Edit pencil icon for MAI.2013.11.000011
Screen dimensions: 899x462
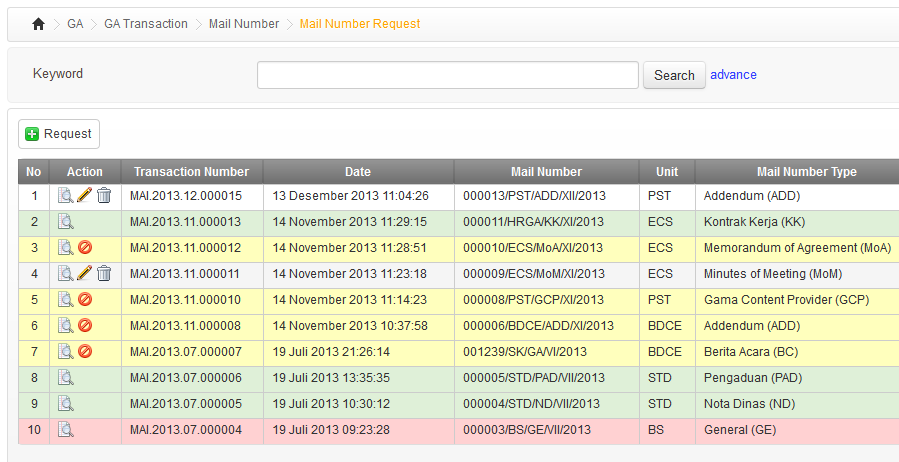85,274
